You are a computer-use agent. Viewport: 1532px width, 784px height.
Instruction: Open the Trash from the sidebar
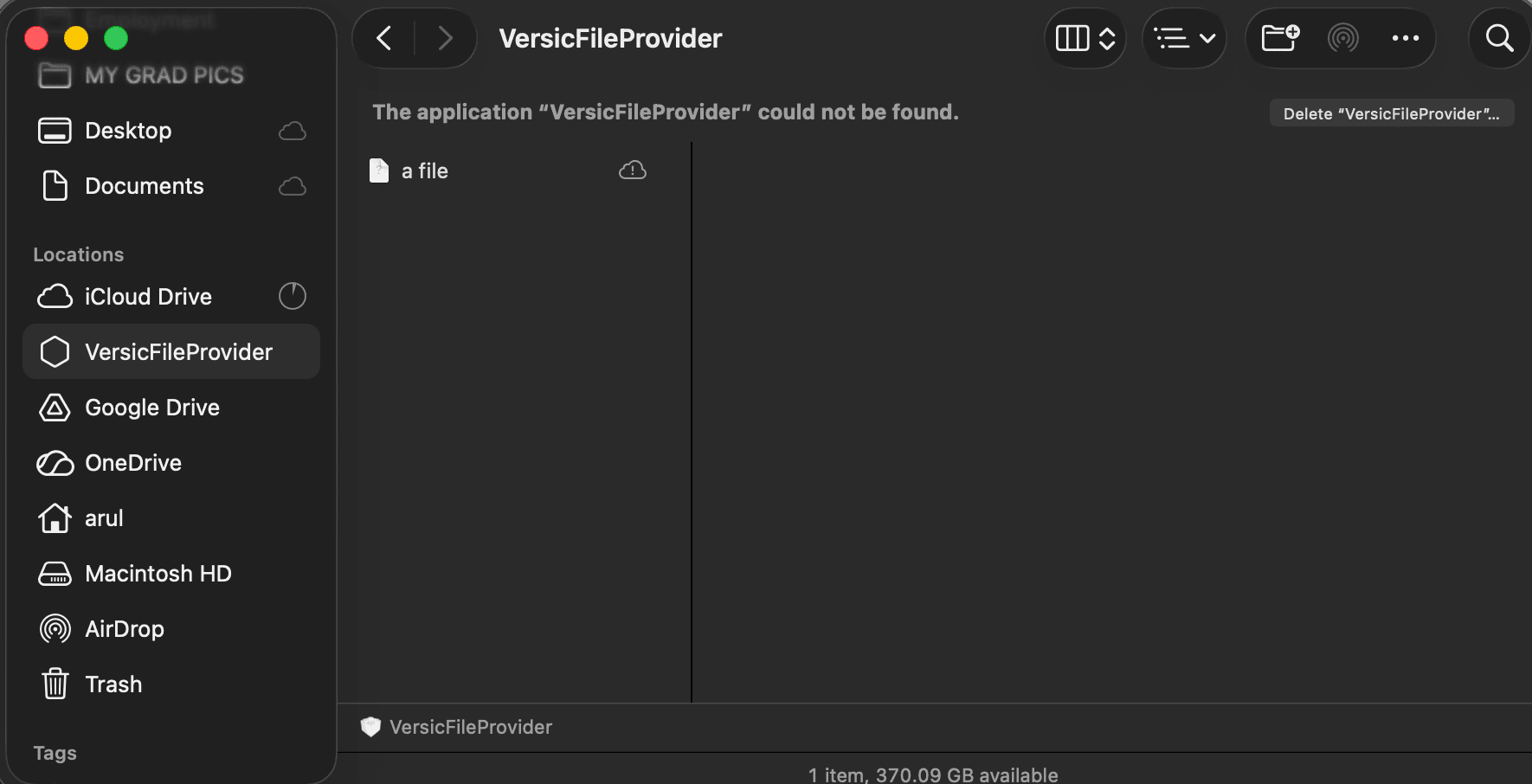click(113, 684)
